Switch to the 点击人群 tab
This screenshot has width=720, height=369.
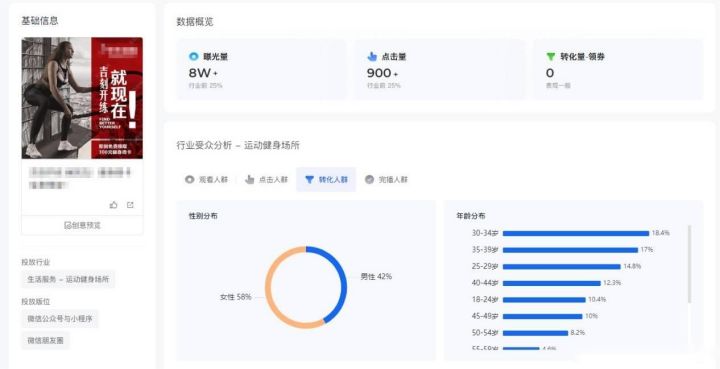pyautogui.click(x=266, y=179)
